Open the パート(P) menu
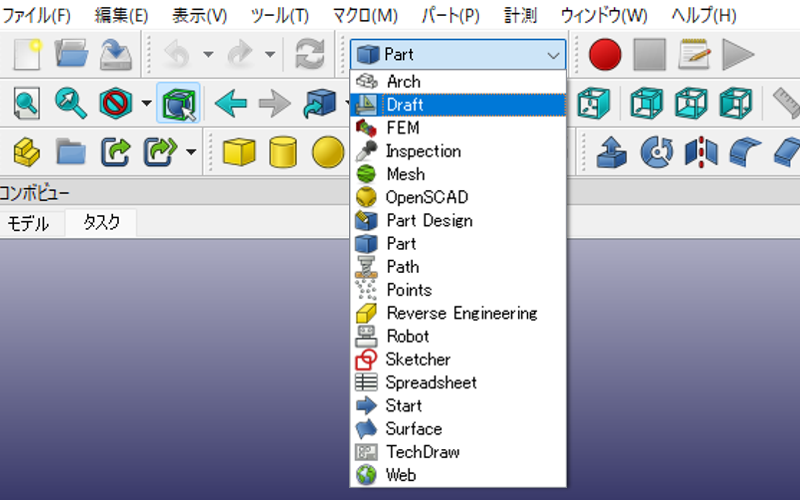Viewport: 800px width, 500px height. point(451,15)
